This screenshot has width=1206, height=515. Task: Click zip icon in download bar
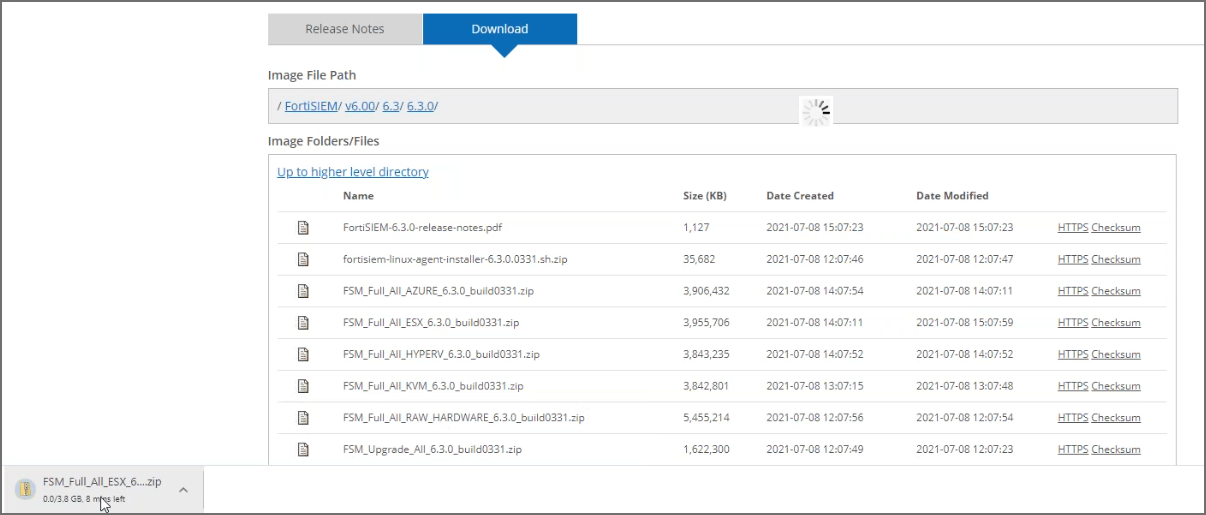[x=25, y=489]
